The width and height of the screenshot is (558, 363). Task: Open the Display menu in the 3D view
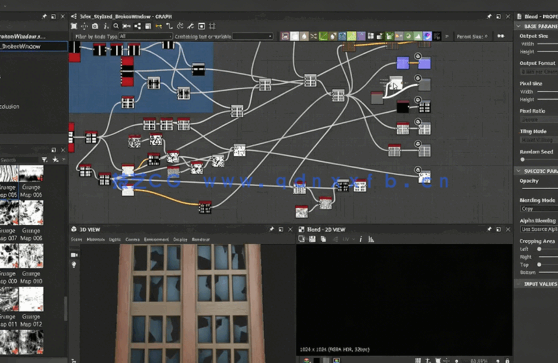pyautogui.click(x=180, y=239)
